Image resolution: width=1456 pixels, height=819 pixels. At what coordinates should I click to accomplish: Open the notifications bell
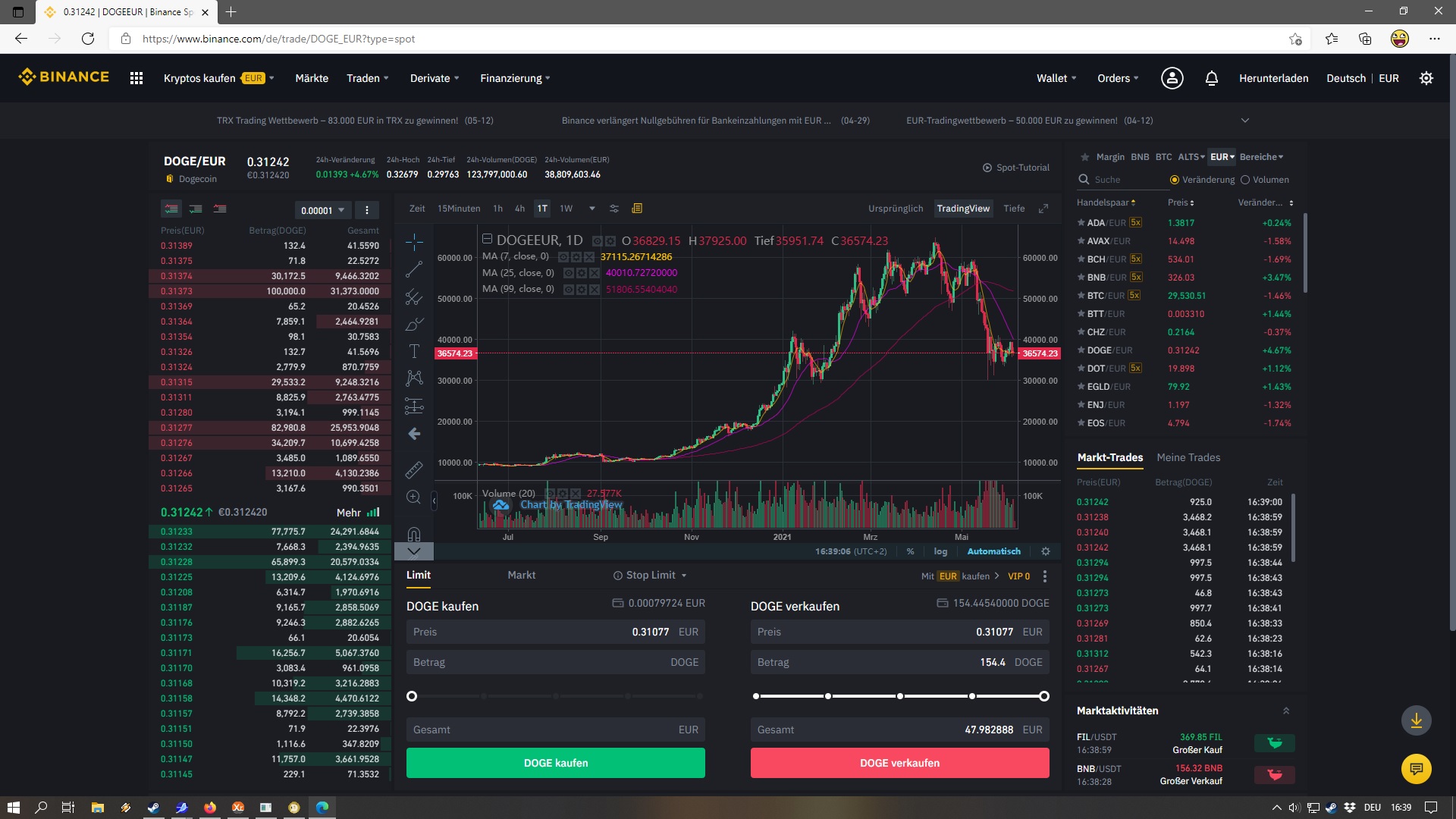1211,78
